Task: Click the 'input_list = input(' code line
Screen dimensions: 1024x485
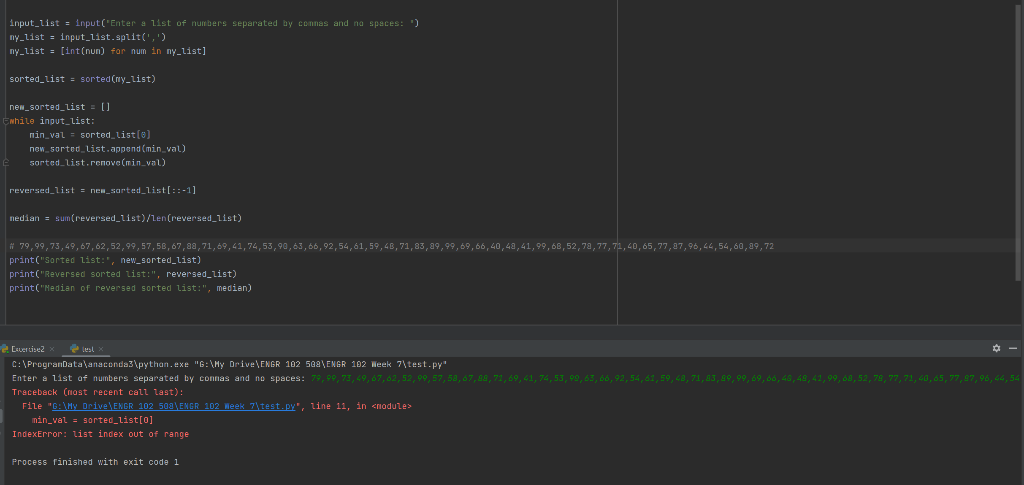Action: click(214, 23)
